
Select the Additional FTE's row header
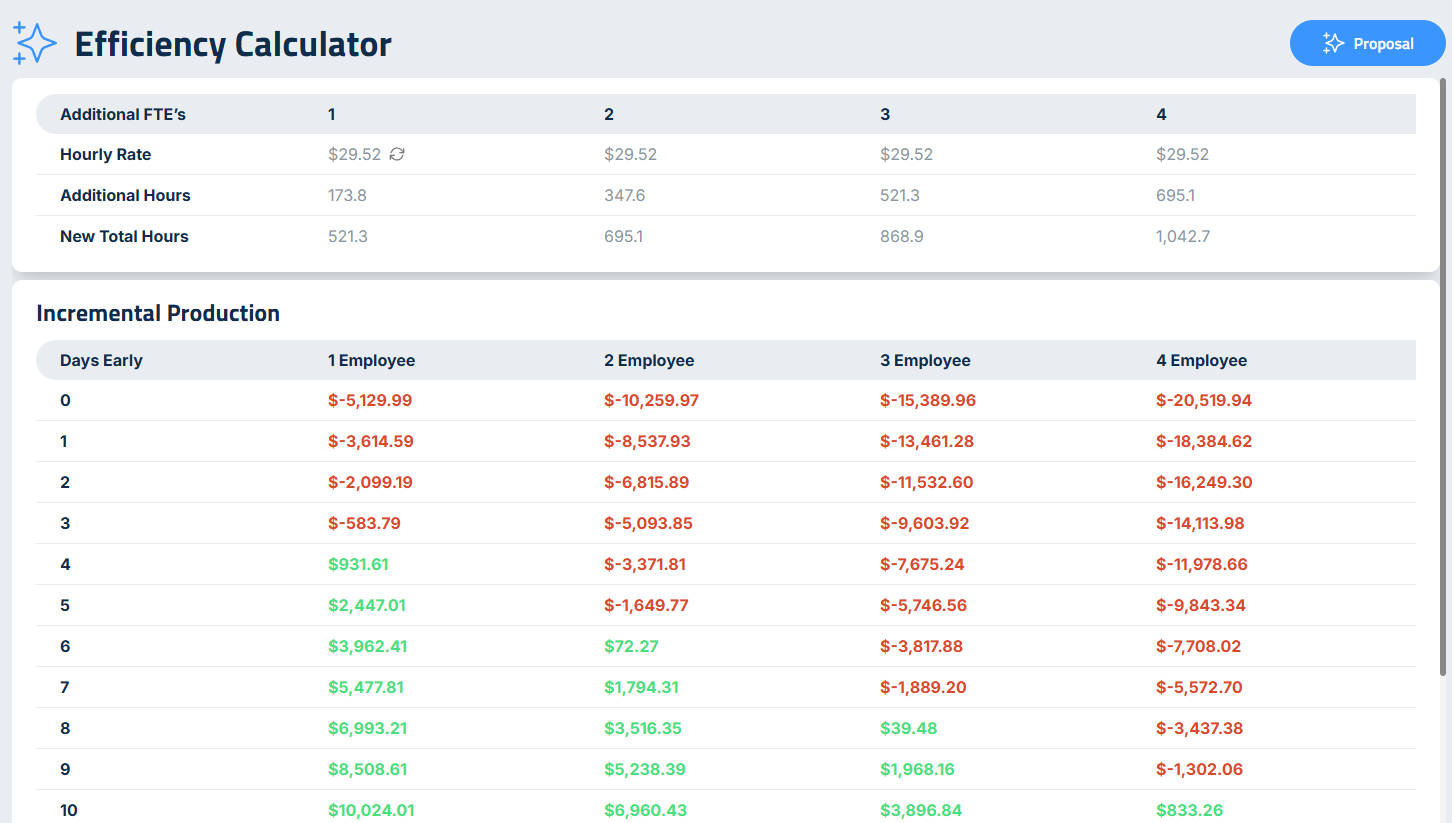click(x=123, y=114)
